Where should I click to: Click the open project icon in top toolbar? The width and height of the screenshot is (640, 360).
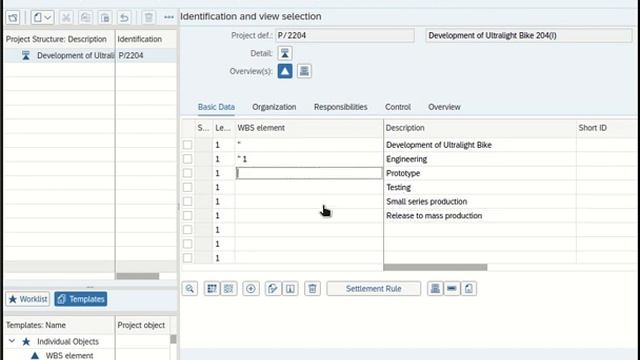tap(13, 18)
